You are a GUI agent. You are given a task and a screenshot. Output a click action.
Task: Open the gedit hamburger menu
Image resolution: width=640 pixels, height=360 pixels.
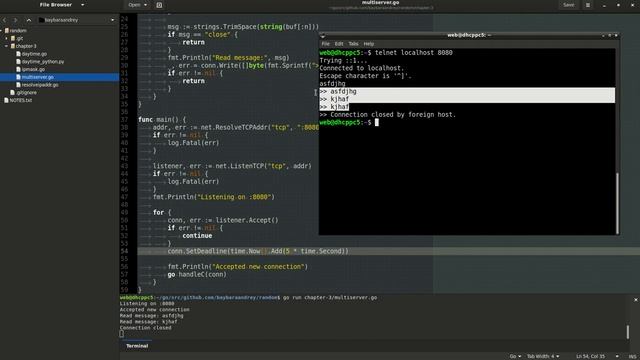[588, 5]
